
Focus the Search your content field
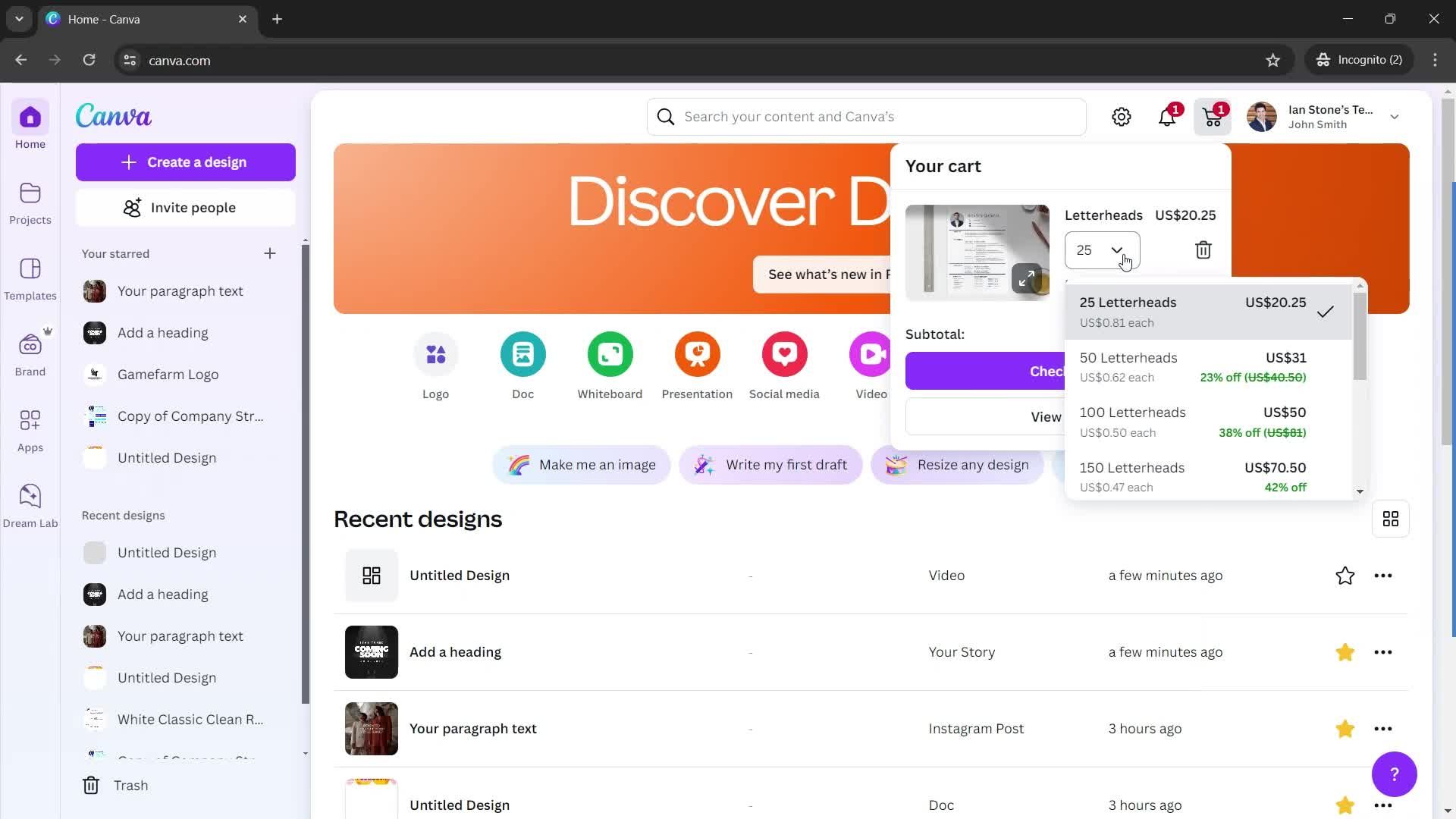(x=867, y=117)
